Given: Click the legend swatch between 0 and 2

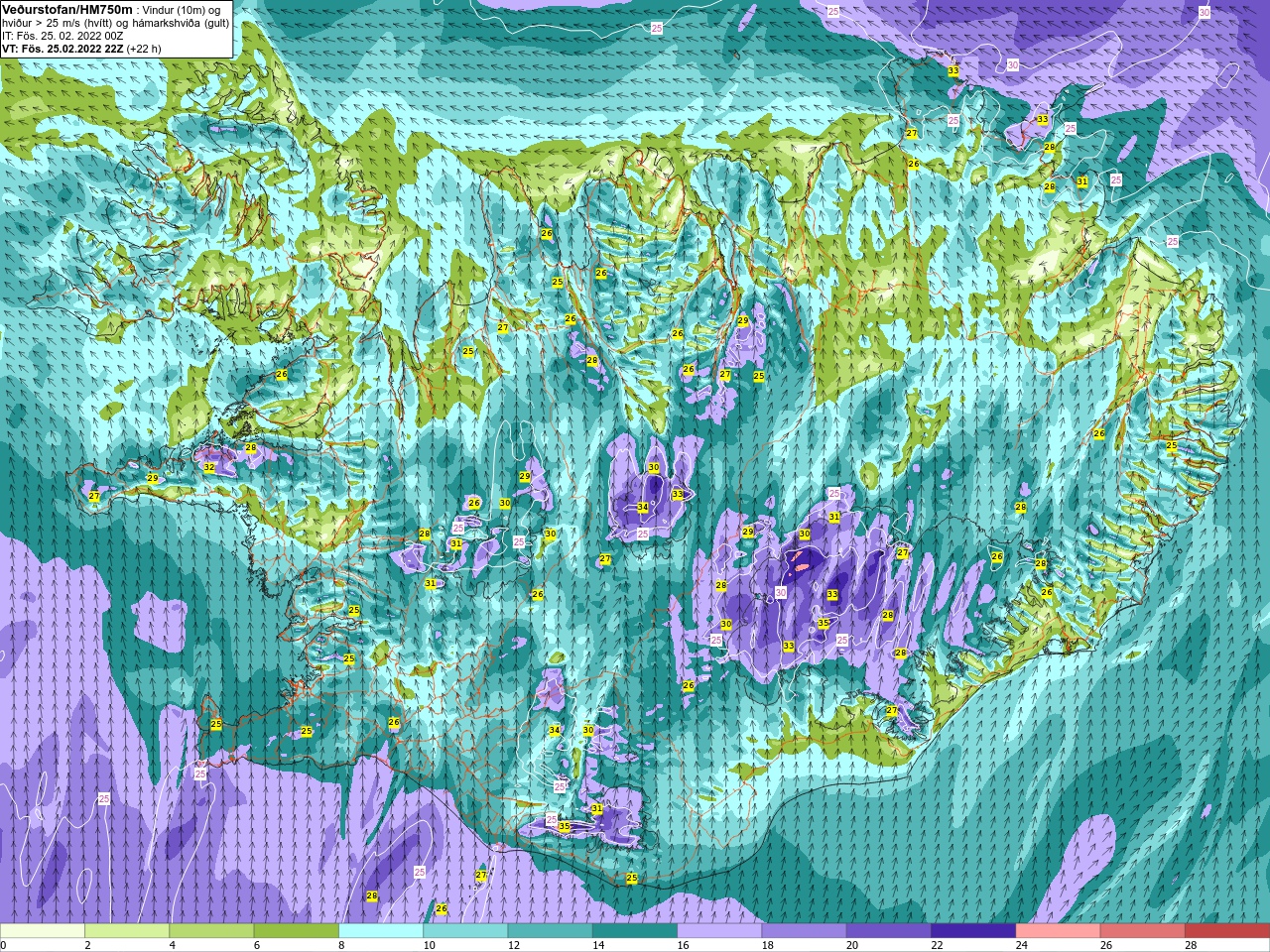Looking at the screenshot, I should point(43,931).
